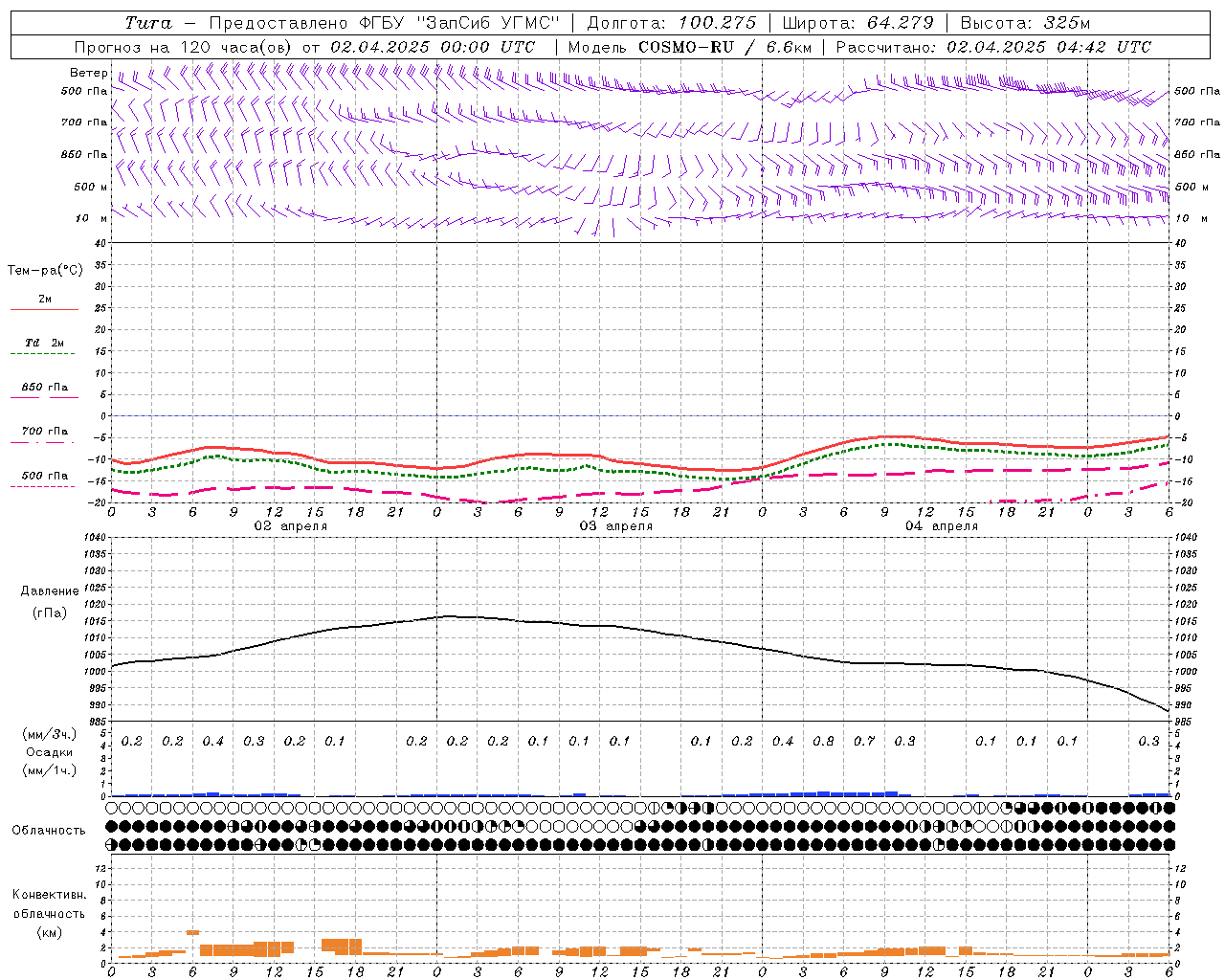Select the "Предоставлено ФГБУ ЗапСиб УГМС" header text
Image resolution: width=1225 pixels, height=980 pixels.
384,23
